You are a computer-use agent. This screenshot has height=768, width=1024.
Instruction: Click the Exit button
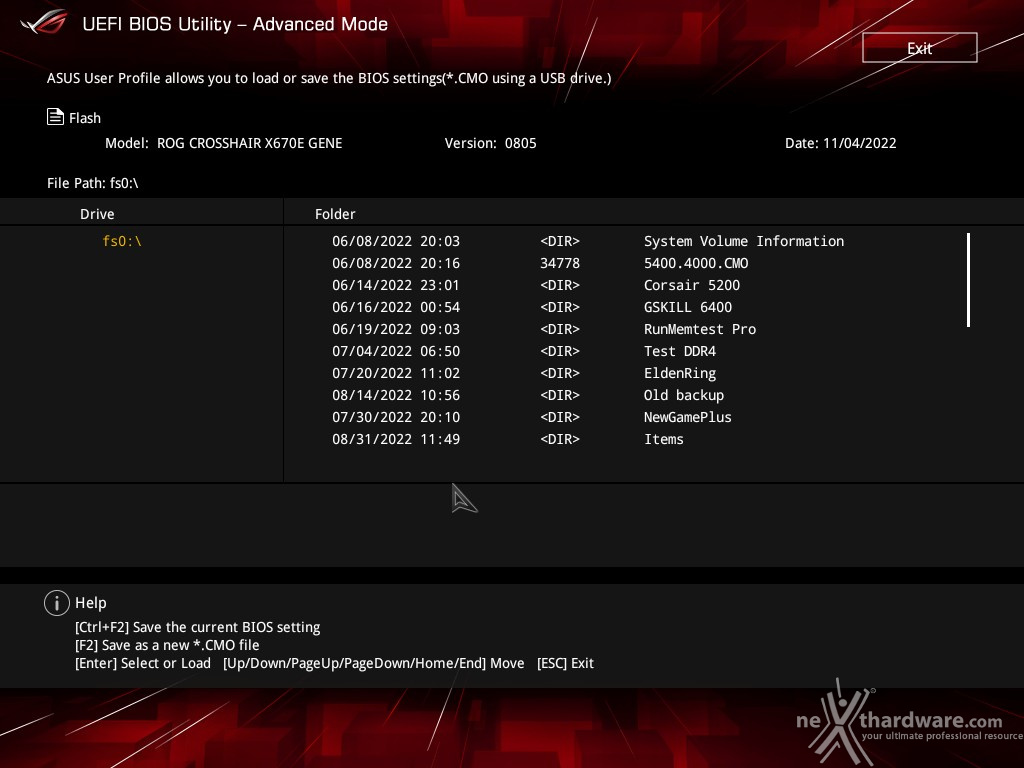coord(920,48)
